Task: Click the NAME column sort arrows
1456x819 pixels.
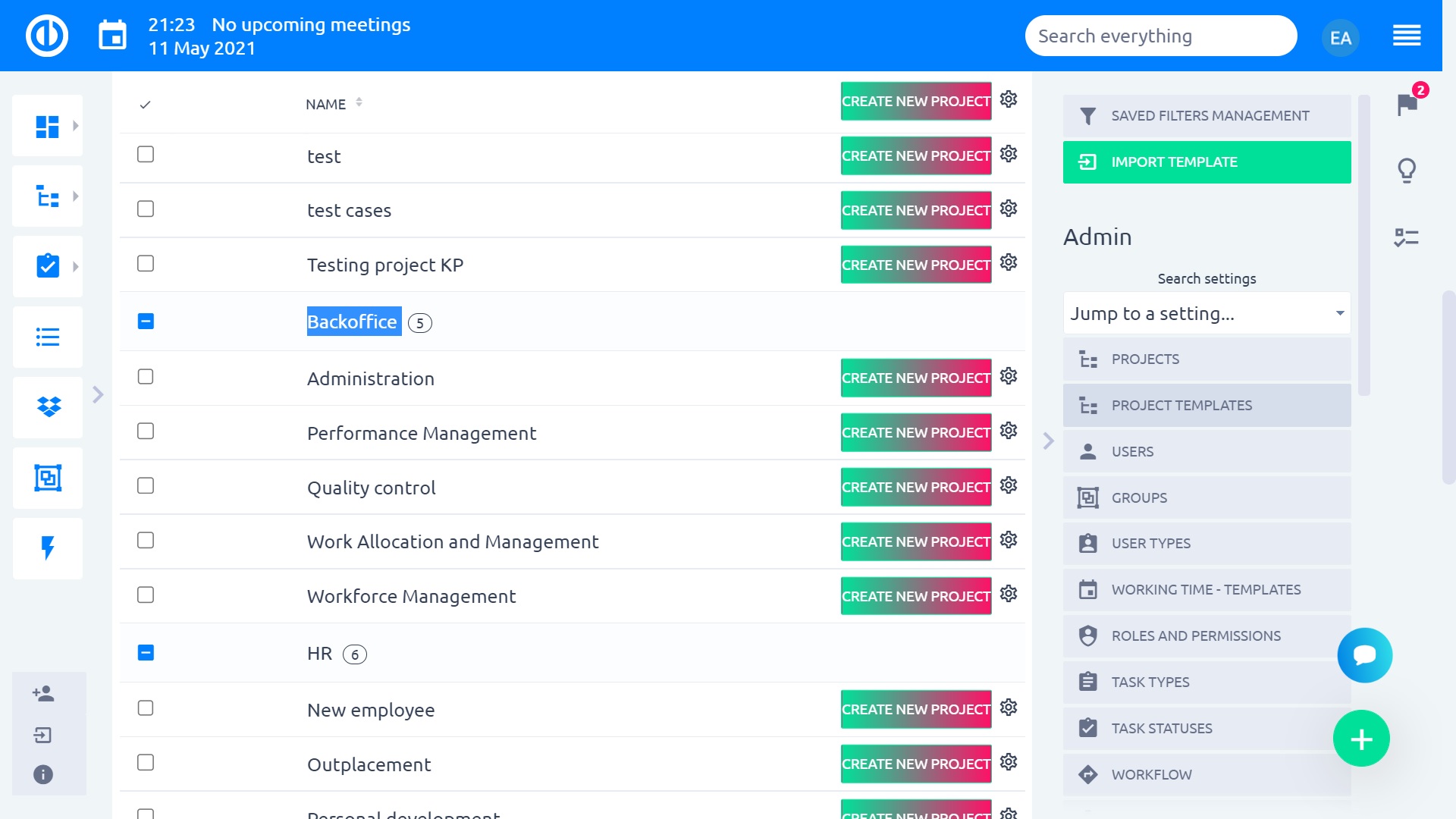Action: click(x=359, y=102)
